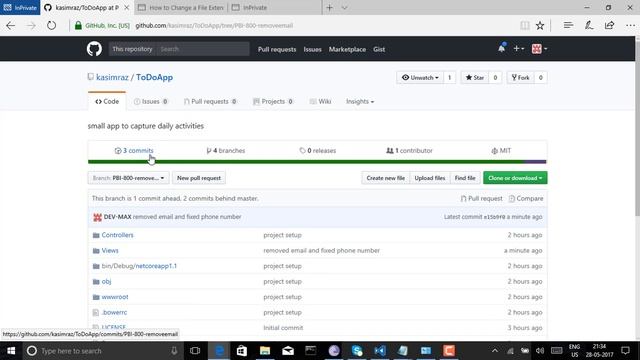The image size is (640, 360).
Task: Click Pull request link beside Compare
Action: (x=482, y=198)
